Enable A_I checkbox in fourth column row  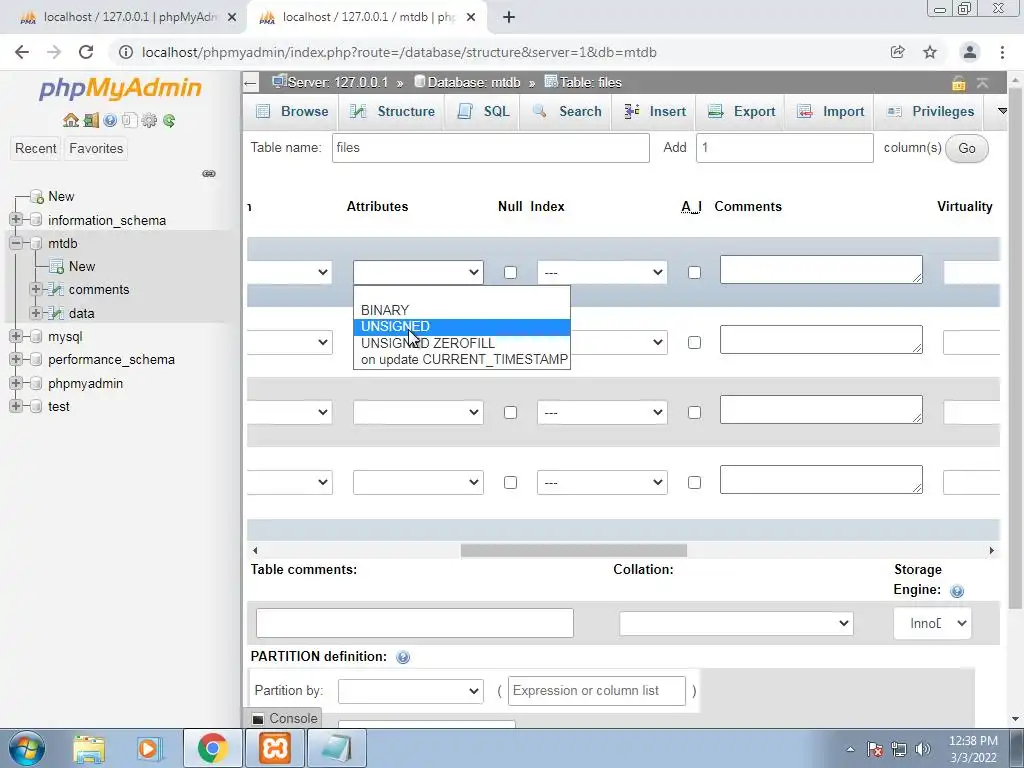pos(694,483)
